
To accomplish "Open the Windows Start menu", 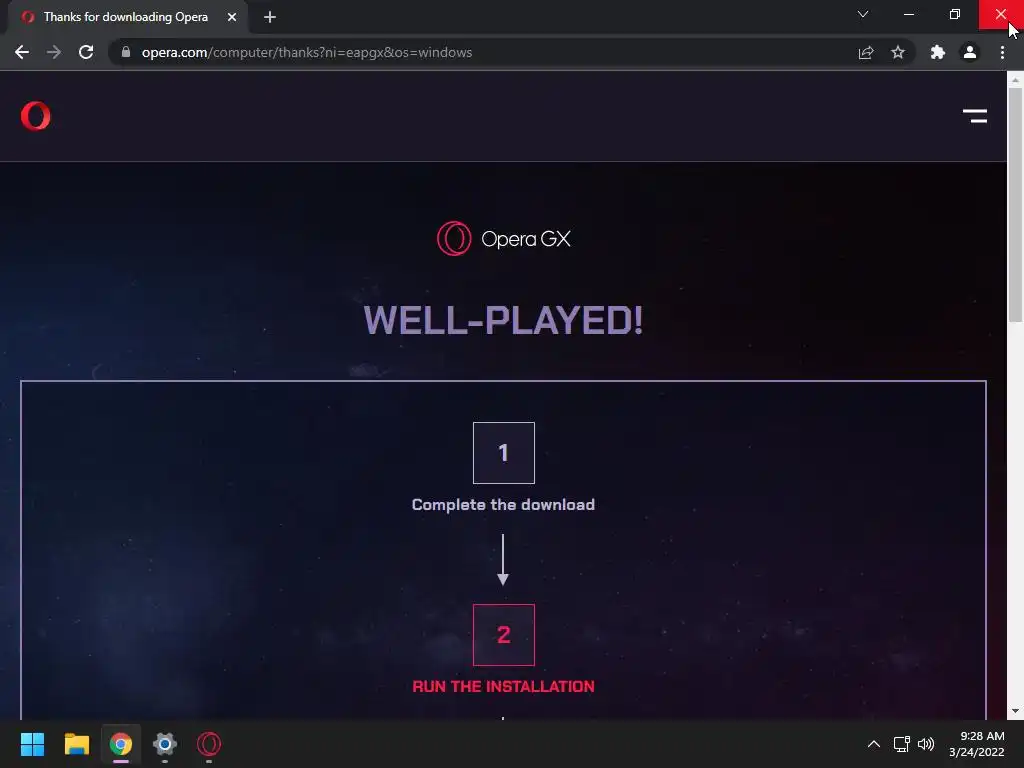I will click(32, 744).
